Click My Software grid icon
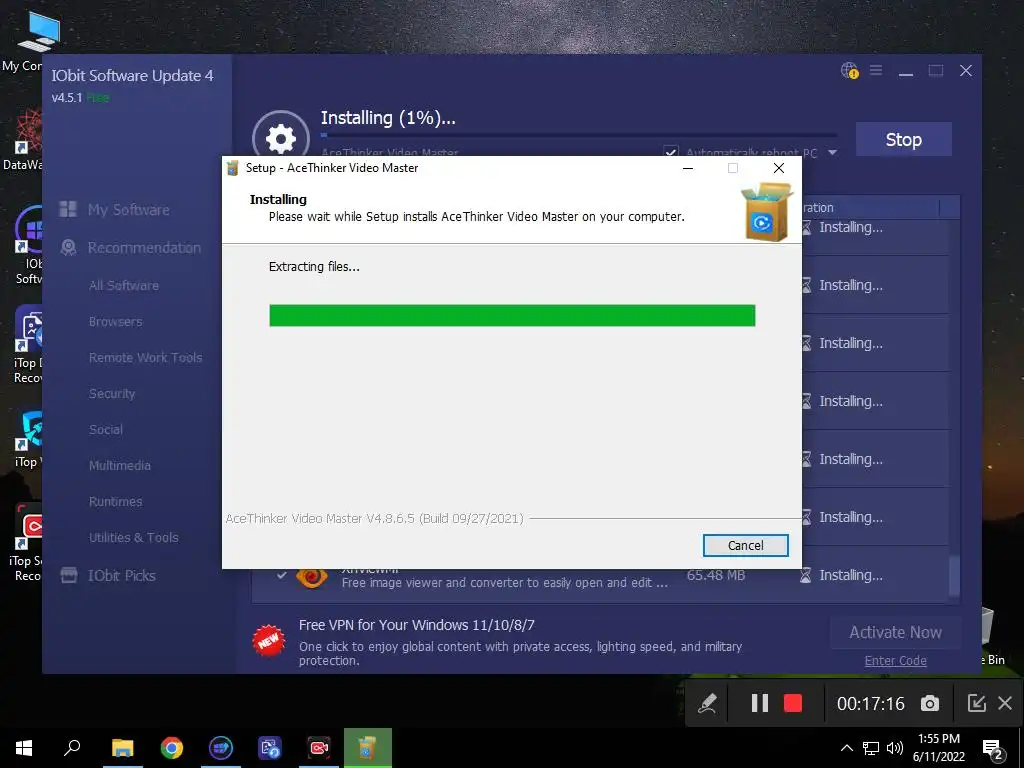This screenshot has height=768, width=1024. 68,209
